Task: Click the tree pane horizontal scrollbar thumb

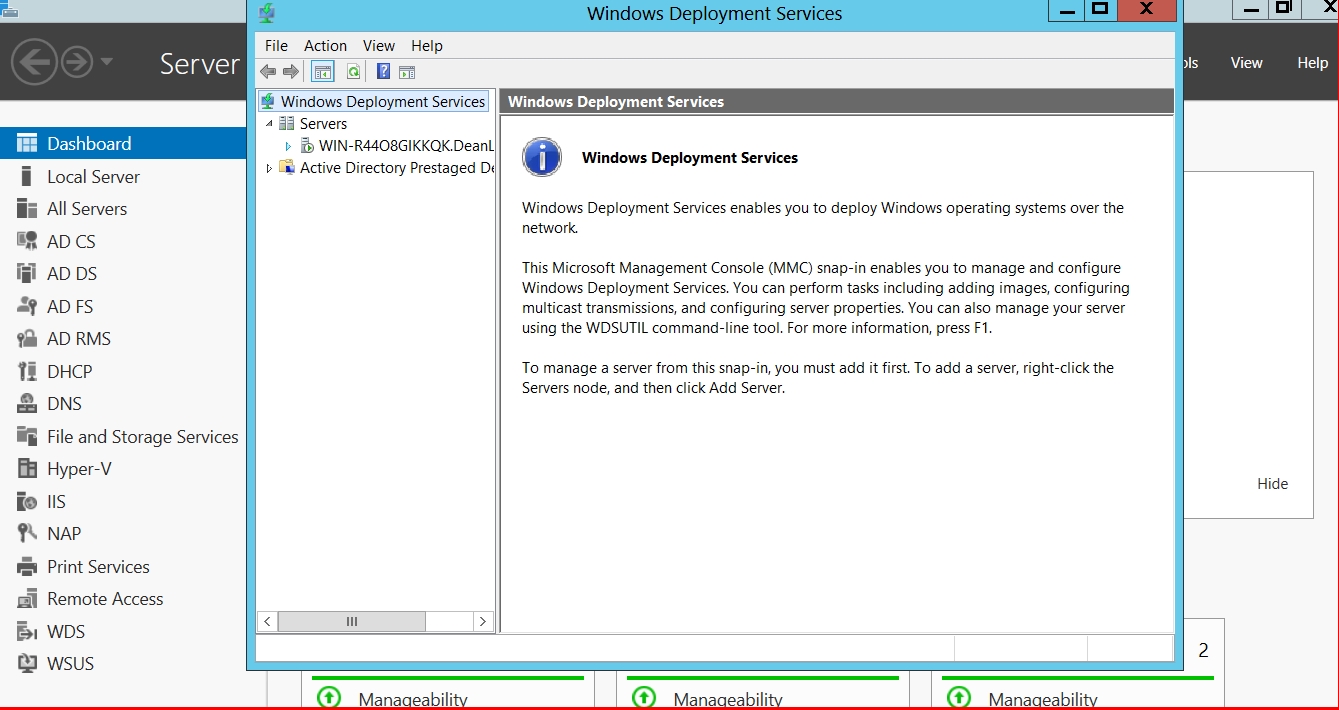Action: tap(352, 622)
